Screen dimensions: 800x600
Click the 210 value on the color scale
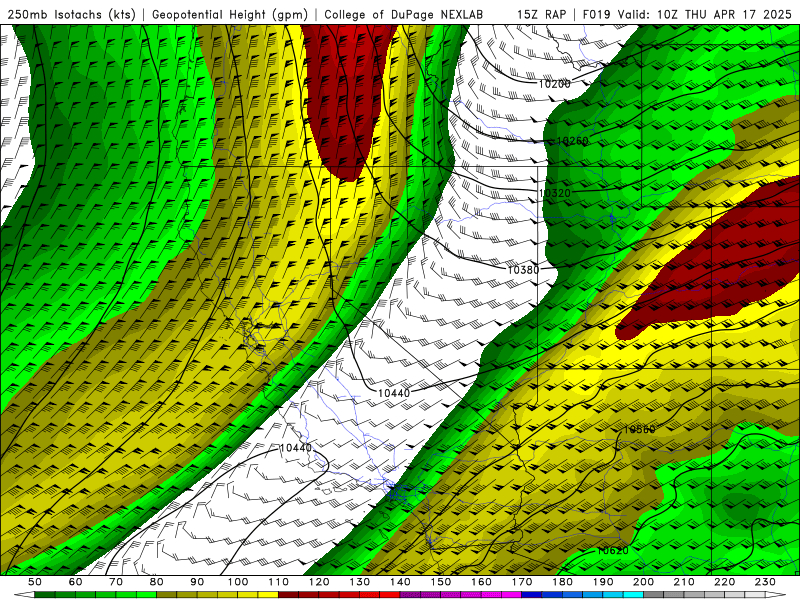[x=684, y=582]
